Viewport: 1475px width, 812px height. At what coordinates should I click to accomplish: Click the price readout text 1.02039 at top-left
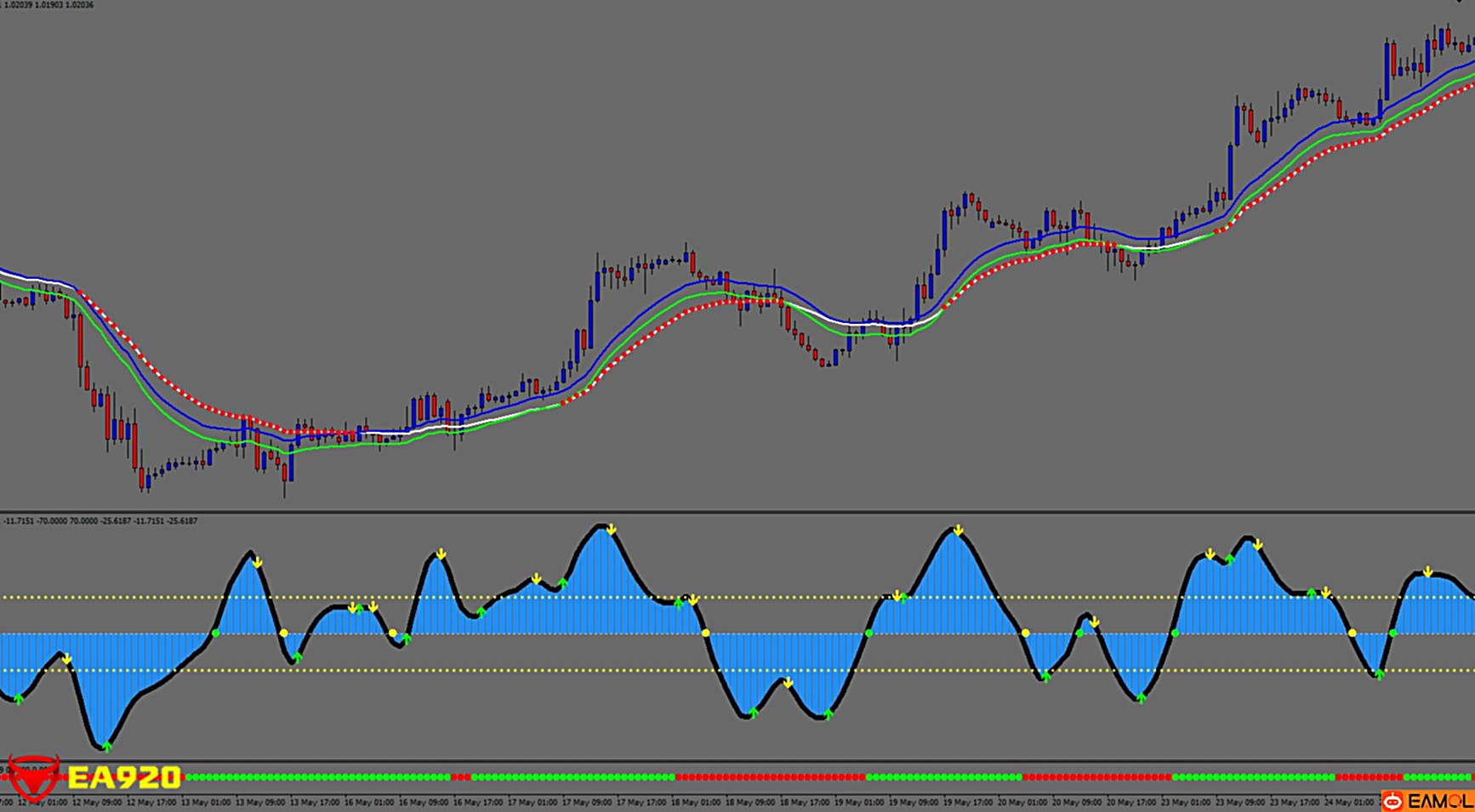(x=49, y=5)
